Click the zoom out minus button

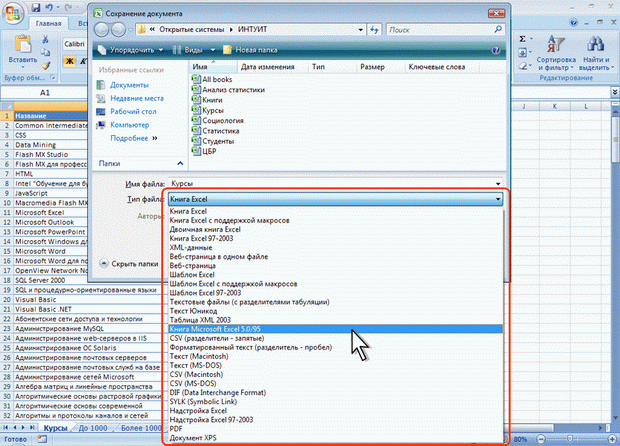point(541,439)
